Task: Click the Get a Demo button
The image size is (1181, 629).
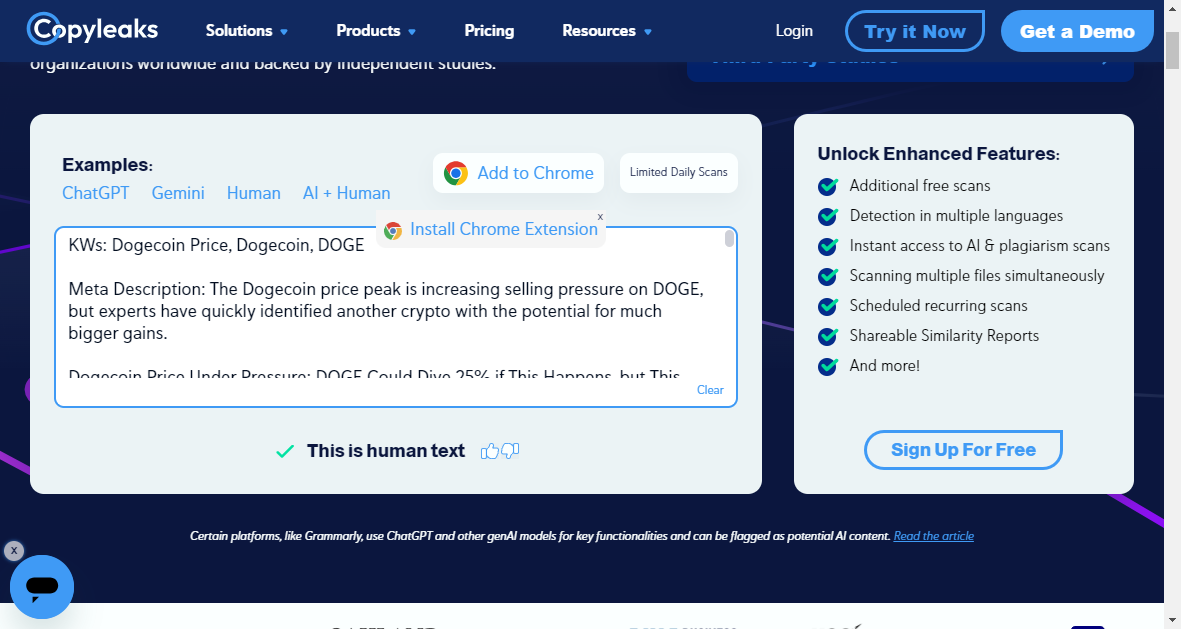Action: click(x=1077, y=31)
